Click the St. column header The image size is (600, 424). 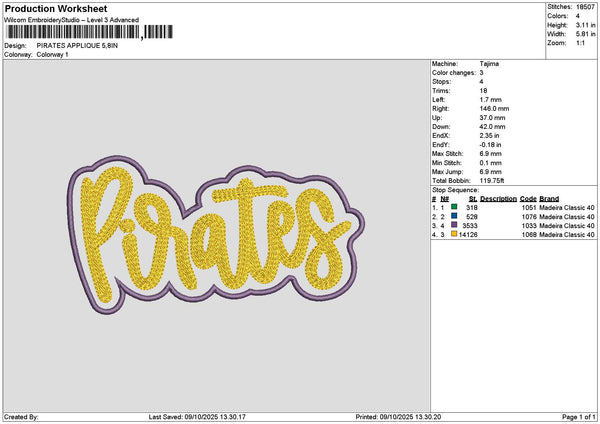(473, 199)
